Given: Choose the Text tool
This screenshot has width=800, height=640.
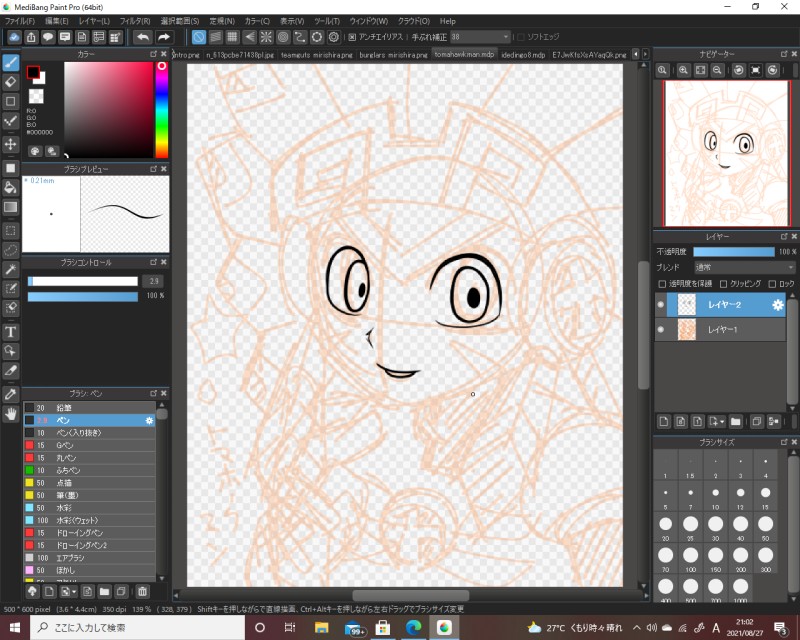Looking at the screenshot, I should pos(11,331).
